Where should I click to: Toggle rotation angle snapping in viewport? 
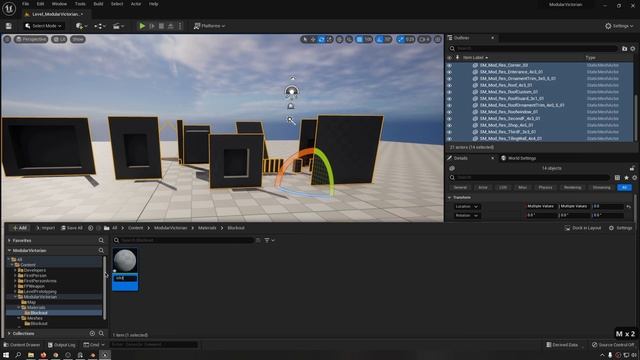pos(380,39)
